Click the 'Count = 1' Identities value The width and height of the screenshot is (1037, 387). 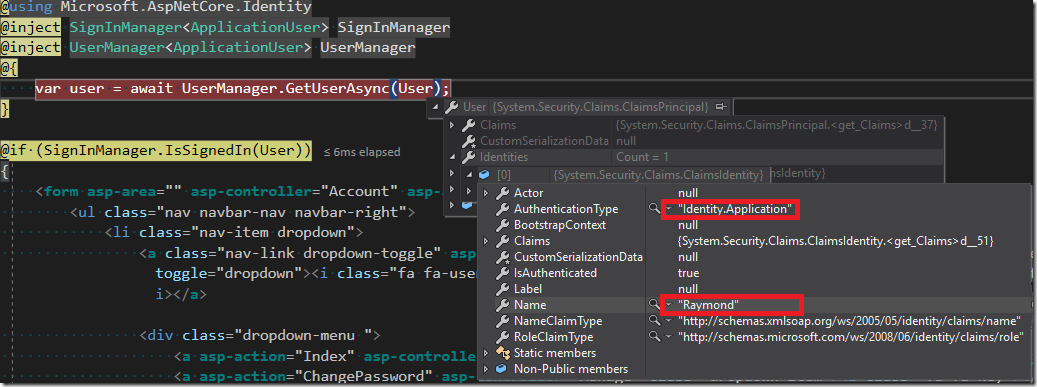tap(642, 157)
